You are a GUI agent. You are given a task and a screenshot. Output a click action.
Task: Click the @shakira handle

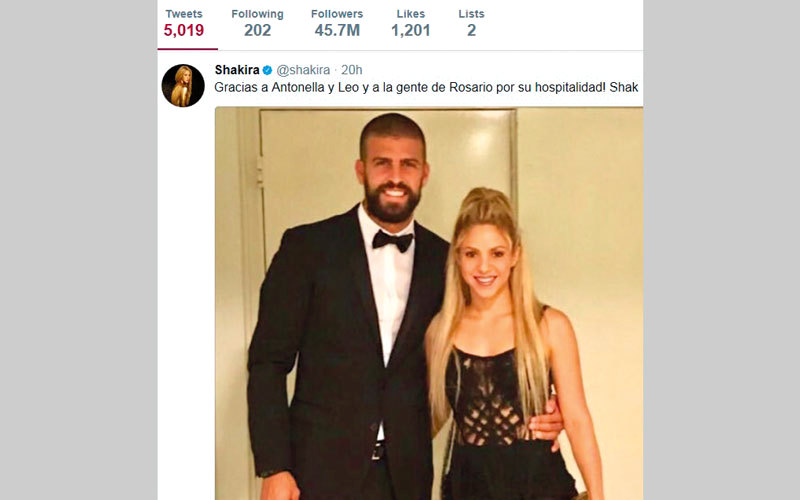pyautogui.click(x=303, y=70)
